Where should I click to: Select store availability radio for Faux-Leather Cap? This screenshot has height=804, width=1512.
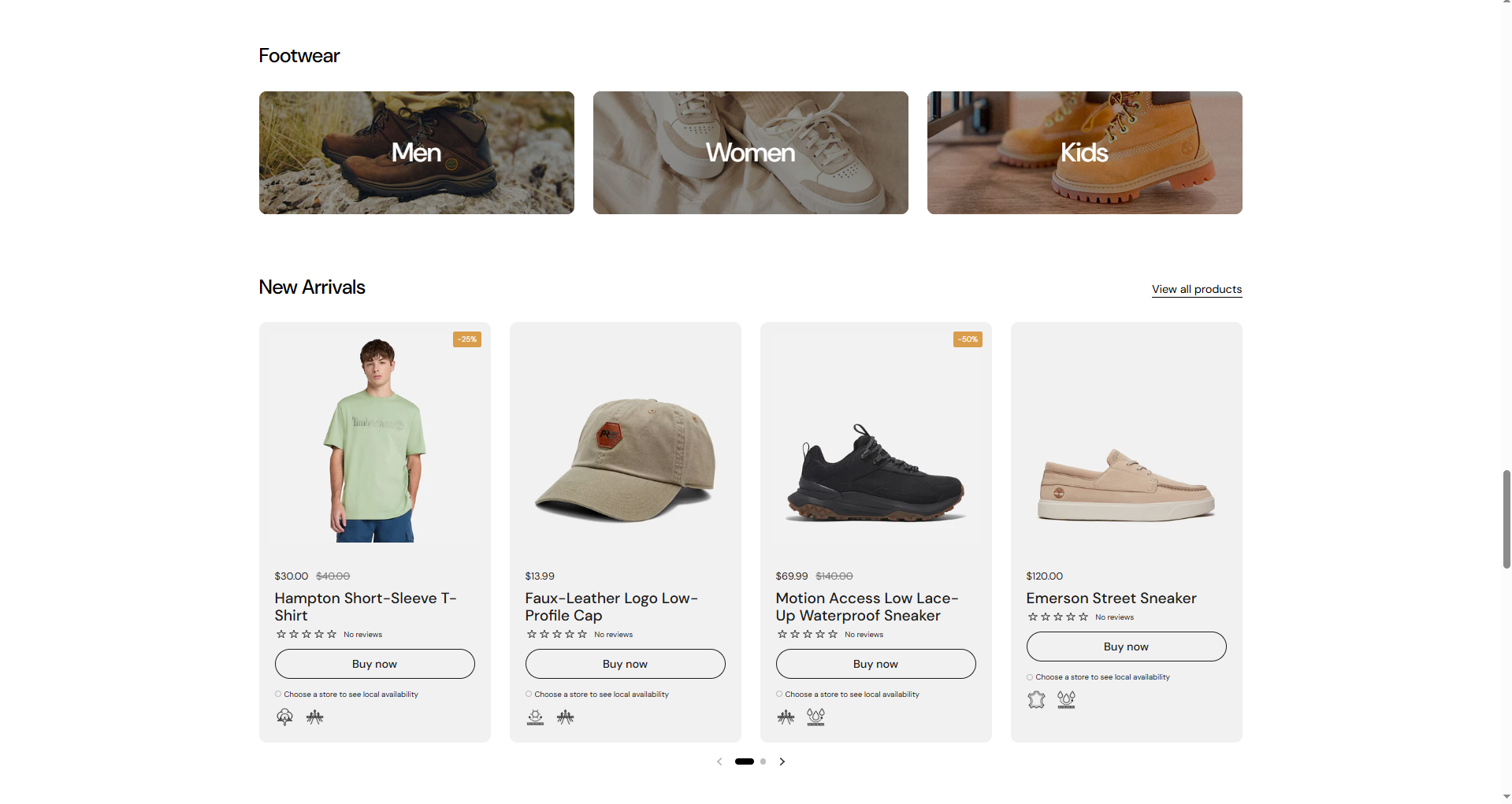point(529,695)
